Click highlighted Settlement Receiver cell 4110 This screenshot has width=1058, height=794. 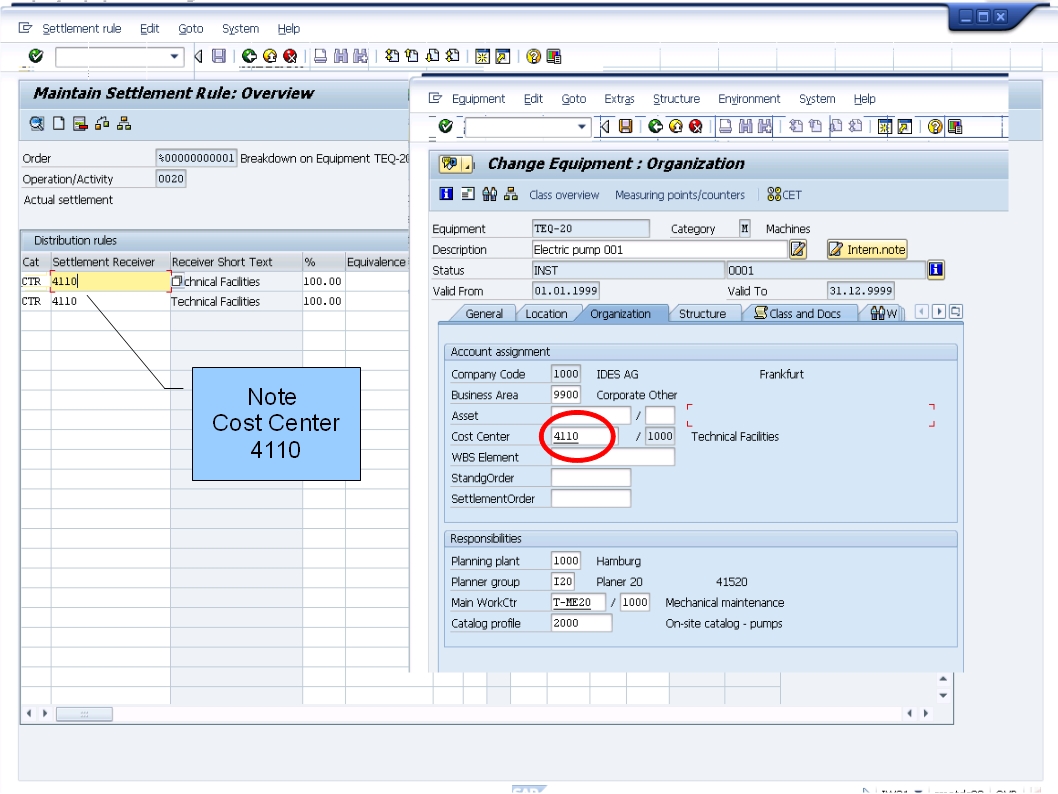pyautogui.click(x=111, y=281)
